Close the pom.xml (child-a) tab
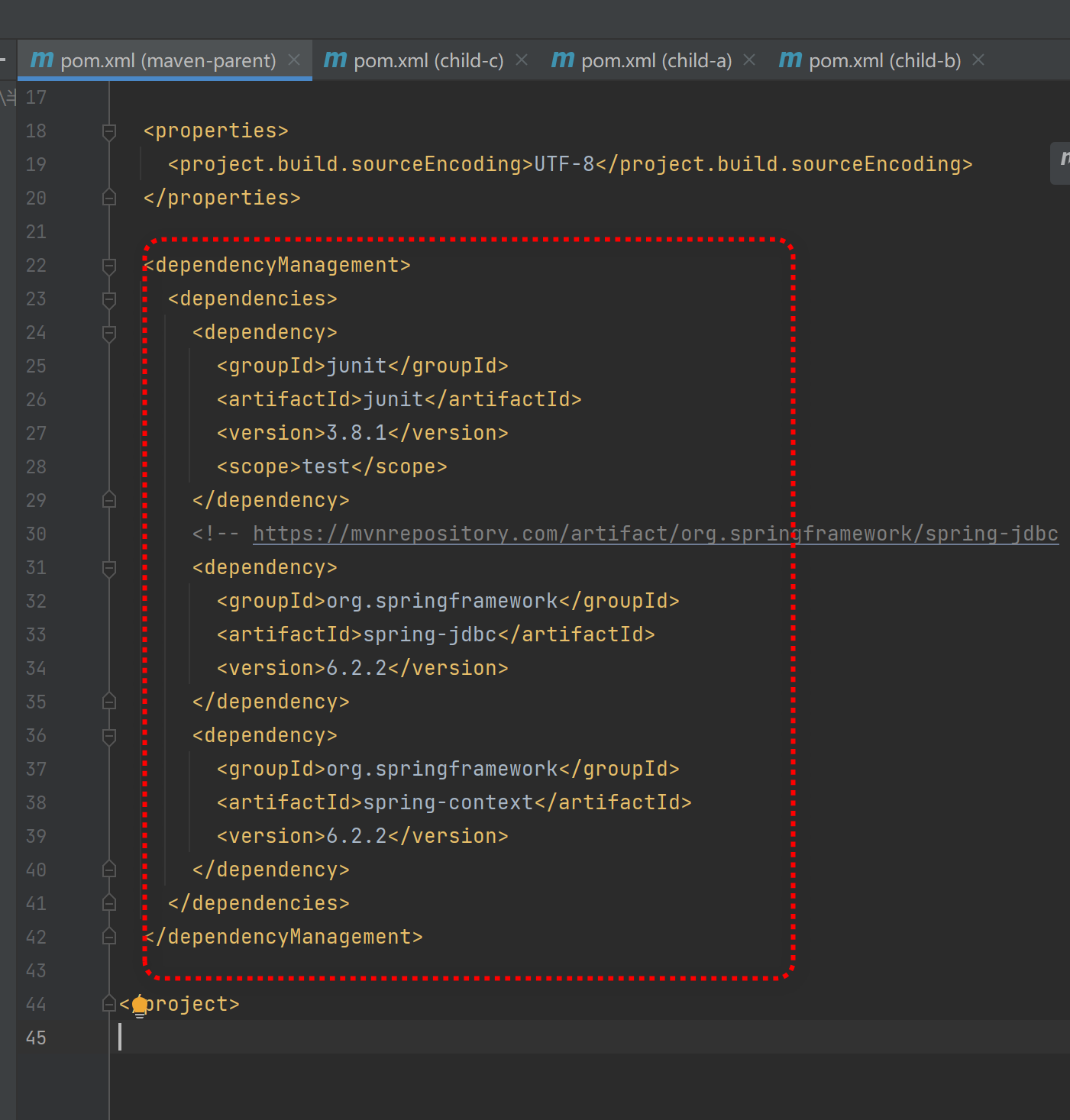Screen dimensions: 1070x1120 point(749,60)
